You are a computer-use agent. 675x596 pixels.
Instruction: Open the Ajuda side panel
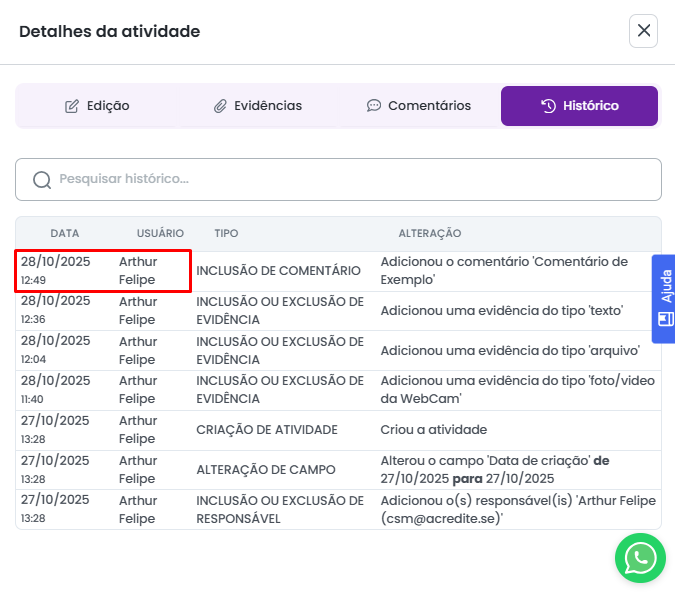coord(665,298)
